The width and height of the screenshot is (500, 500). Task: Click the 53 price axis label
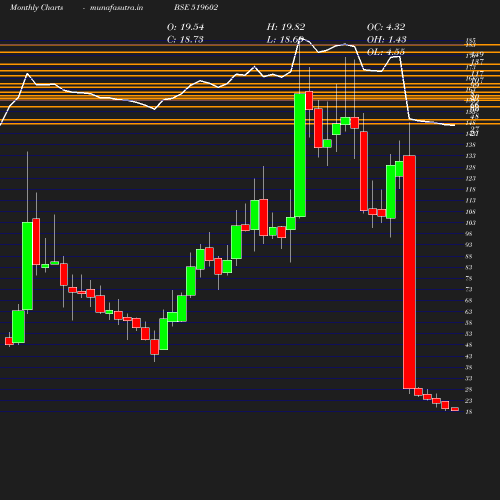click(x=469, y=334)
